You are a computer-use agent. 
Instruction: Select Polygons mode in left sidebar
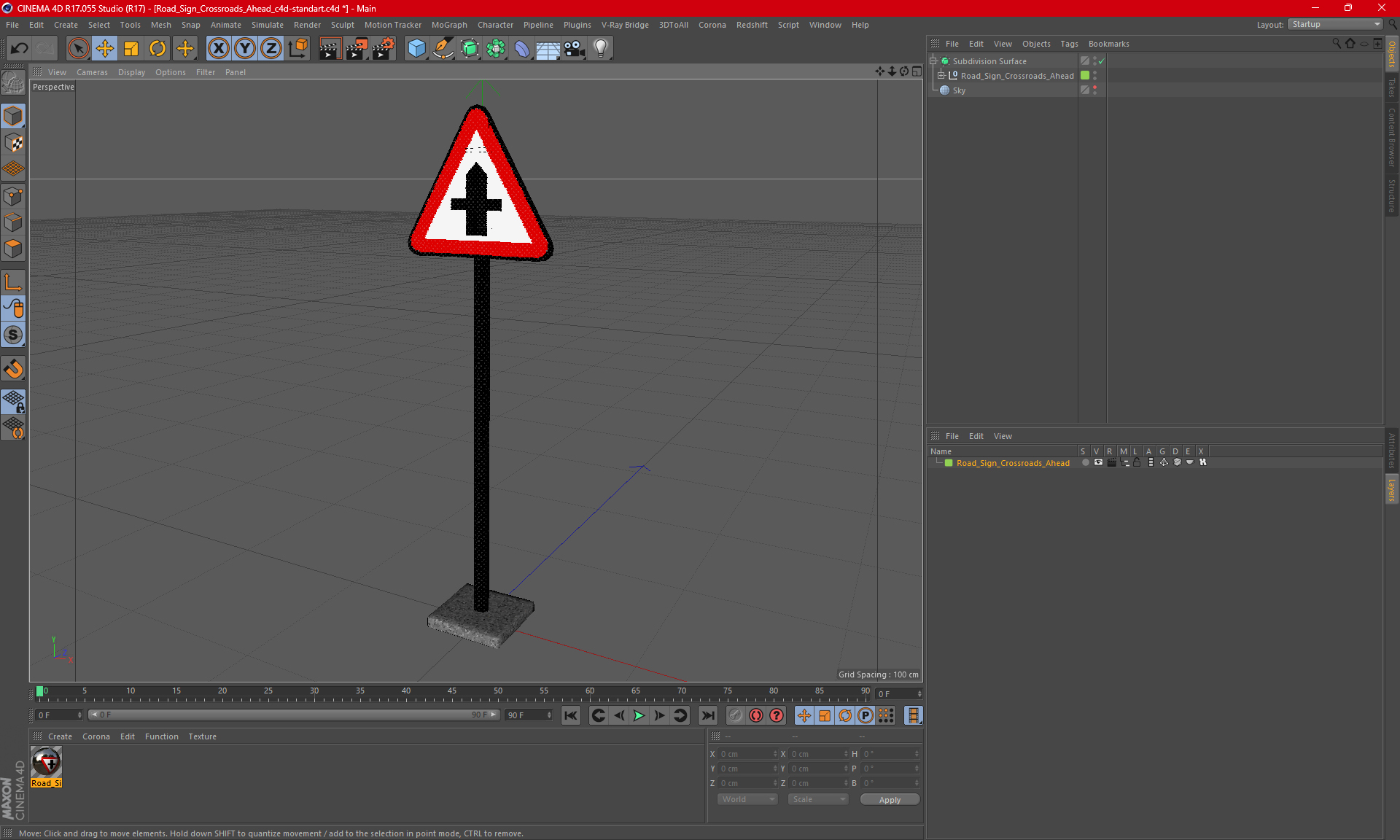pyautogui.click(x=13, y=249)
